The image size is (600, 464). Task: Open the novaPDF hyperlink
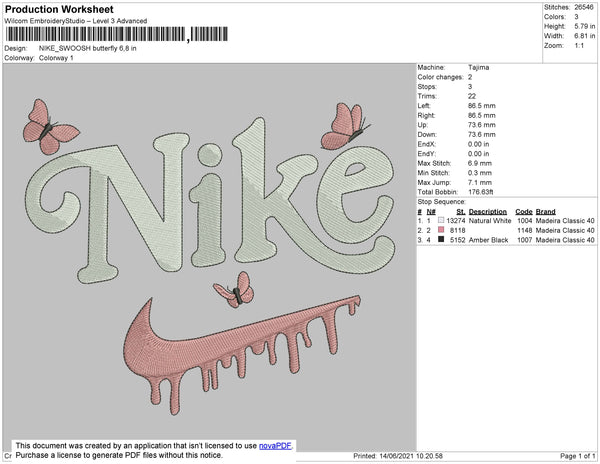point(275,446)
